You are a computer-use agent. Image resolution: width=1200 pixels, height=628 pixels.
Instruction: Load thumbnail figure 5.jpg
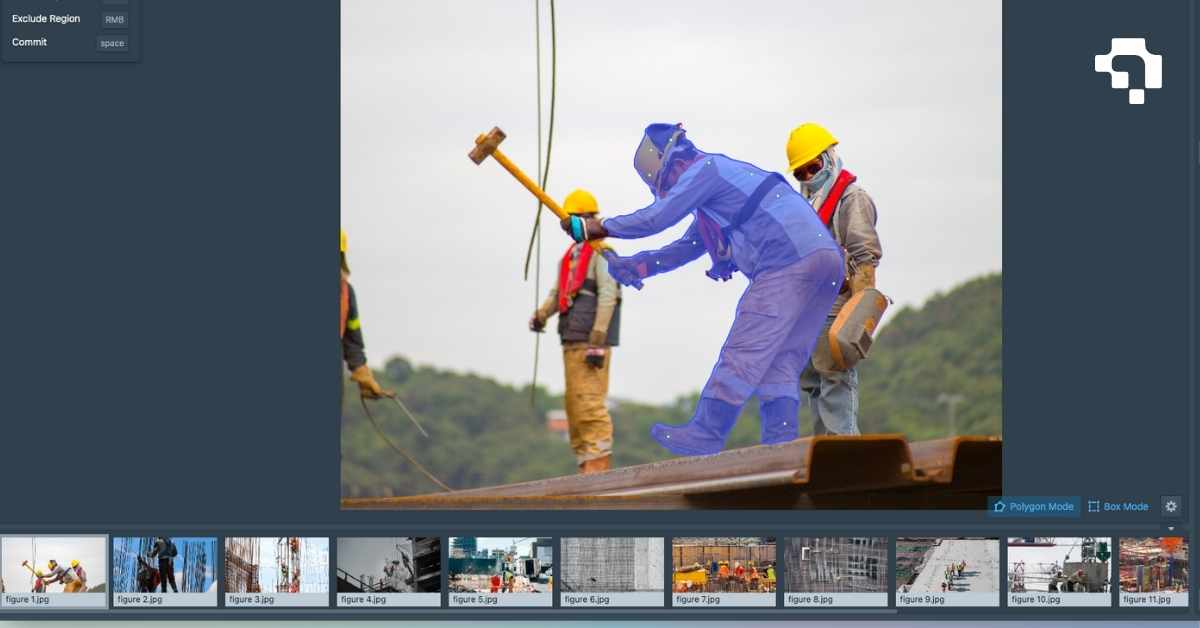(500, 572)
